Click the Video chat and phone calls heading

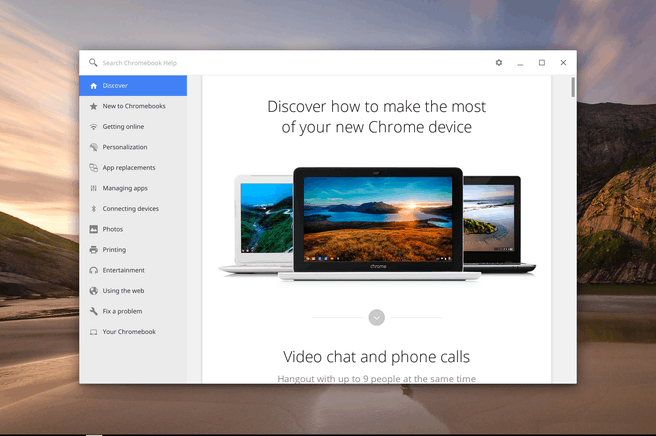[377, 357]
